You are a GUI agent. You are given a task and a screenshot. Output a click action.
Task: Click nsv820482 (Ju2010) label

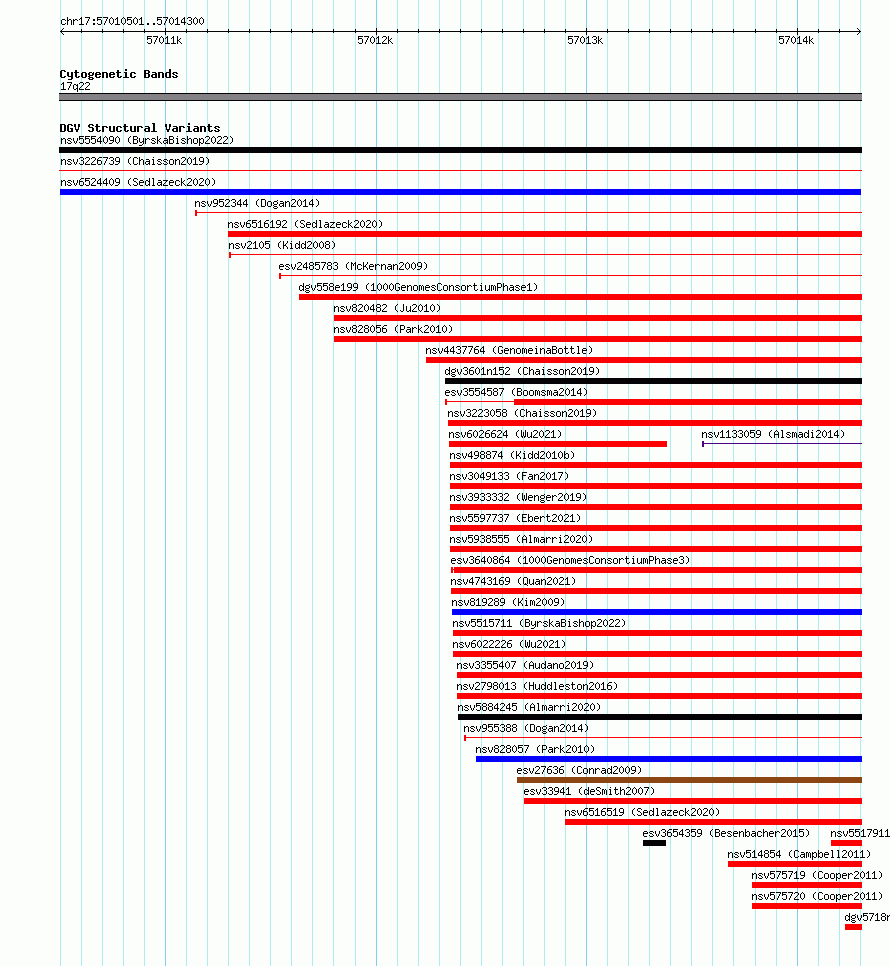pos(387,308)
